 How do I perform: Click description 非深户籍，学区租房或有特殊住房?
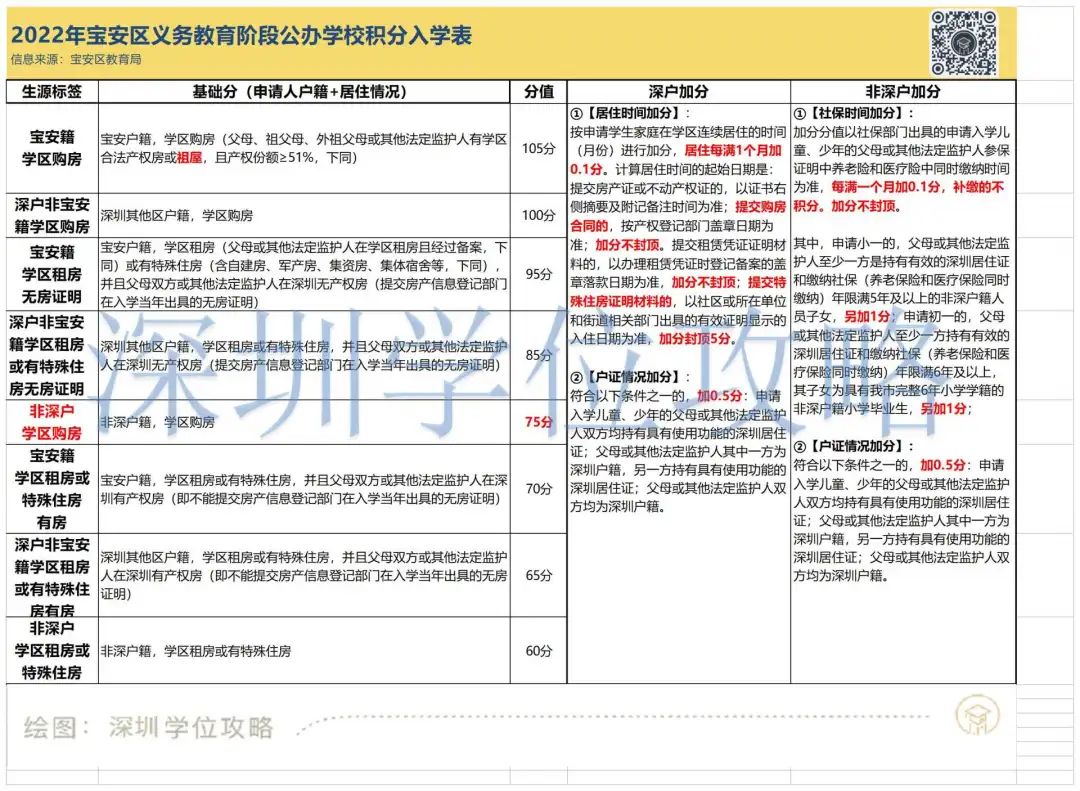196,650
